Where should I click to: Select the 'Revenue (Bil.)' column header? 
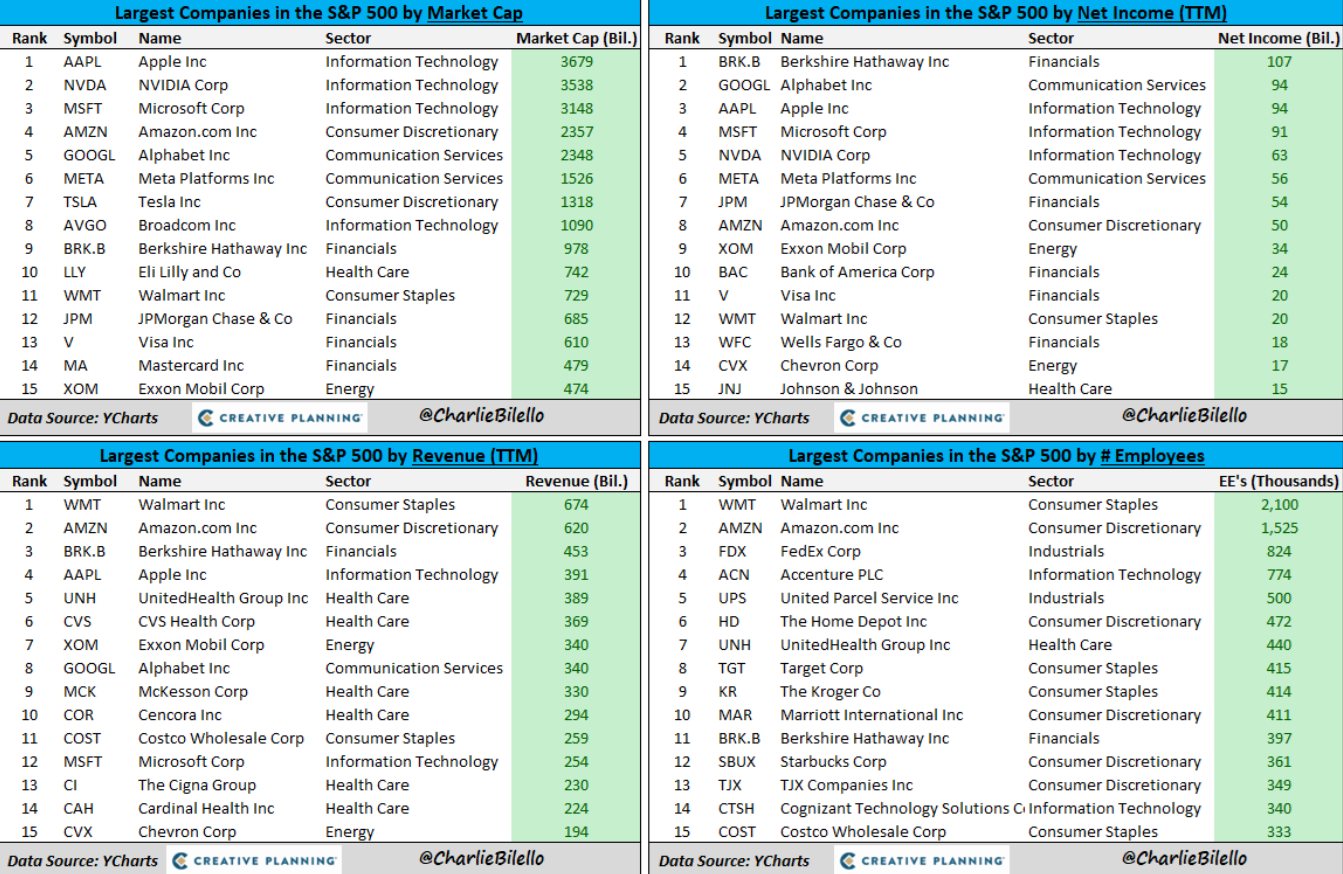(x=576, y=481)
